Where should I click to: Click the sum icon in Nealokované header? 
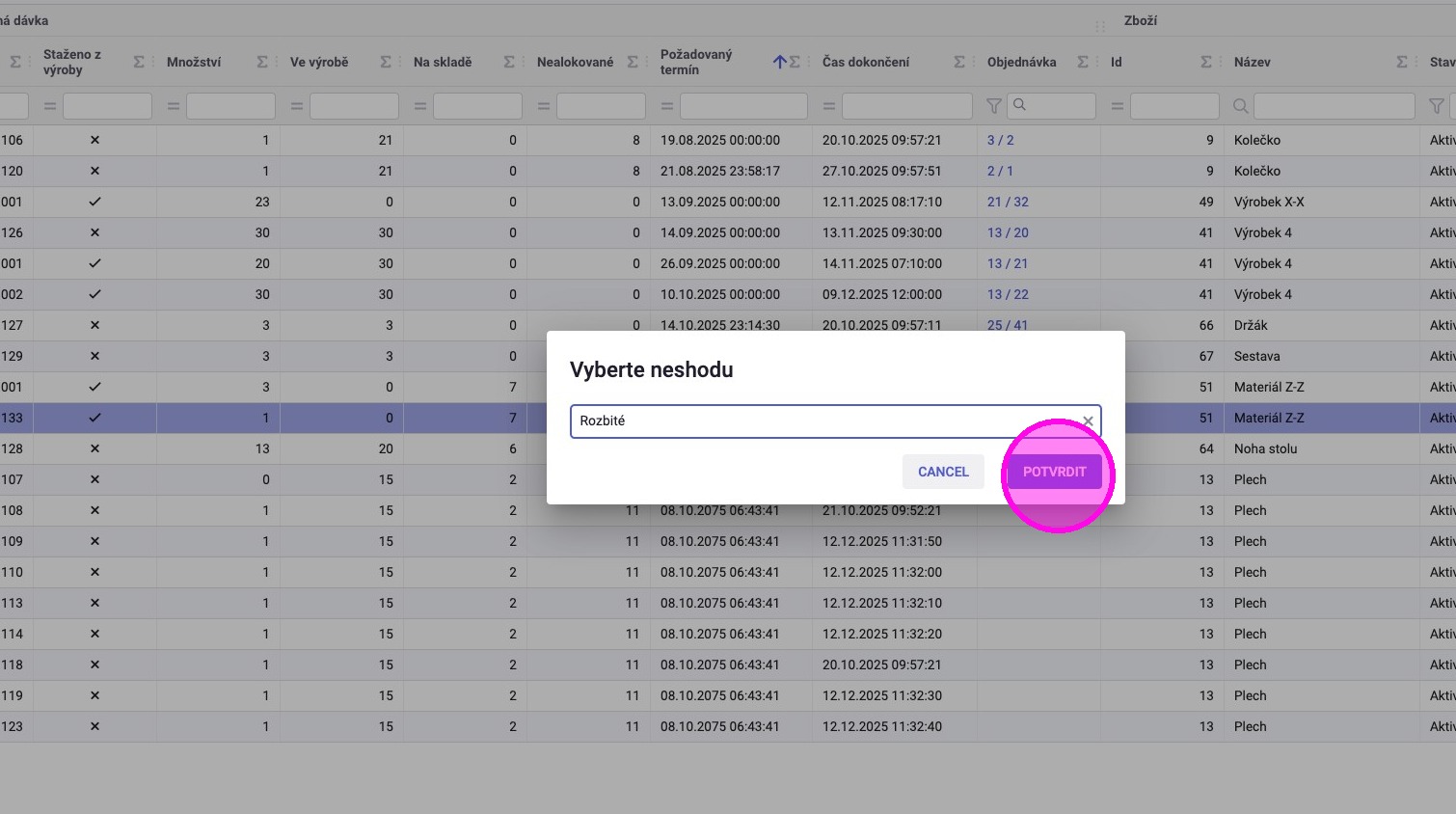(x=633, y=62)
